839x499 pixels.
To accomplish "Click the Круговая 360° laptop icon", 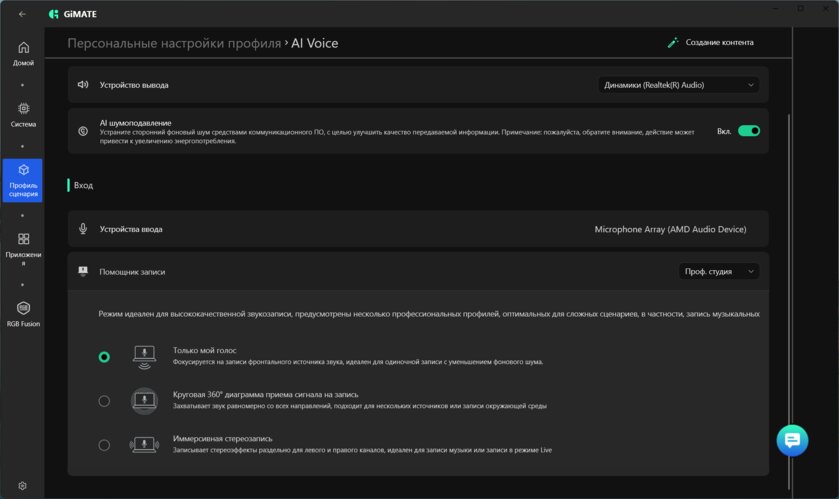I will coord(144,401).
